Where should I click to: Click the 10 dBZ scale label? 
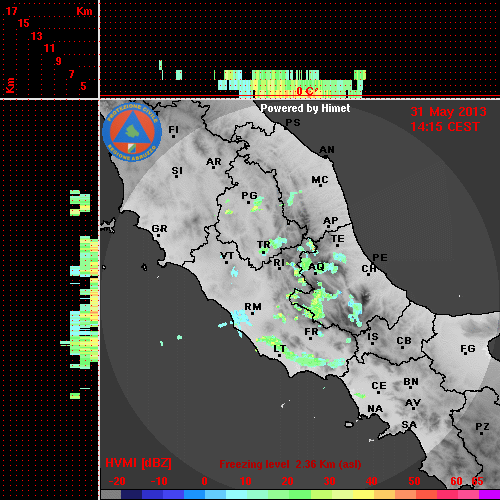click(x=246, y=481)
